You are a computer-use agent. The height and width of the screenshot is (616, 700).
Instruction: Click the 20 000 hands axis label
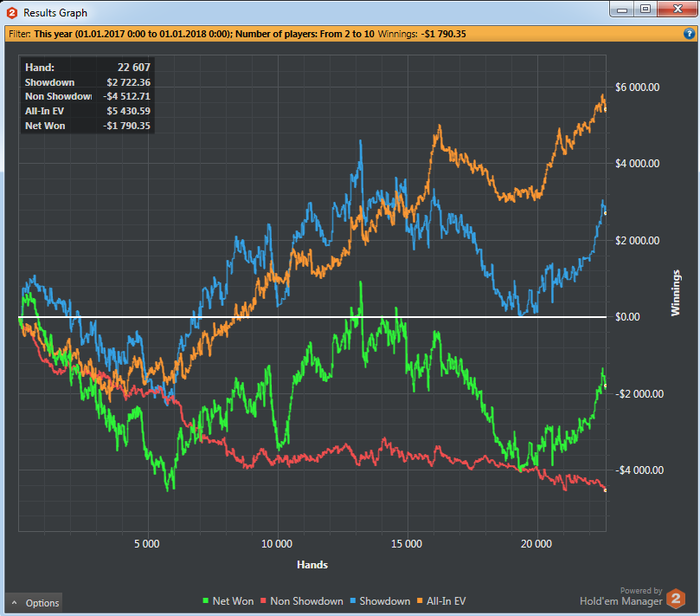[x=536, y=544]
